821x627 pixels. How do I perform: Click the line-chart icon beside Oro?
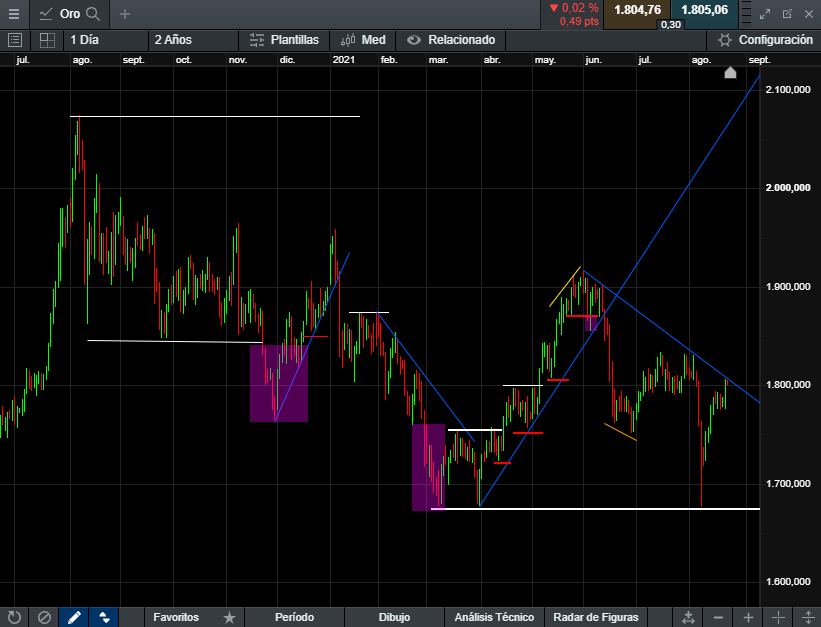(x=46, y=14)
